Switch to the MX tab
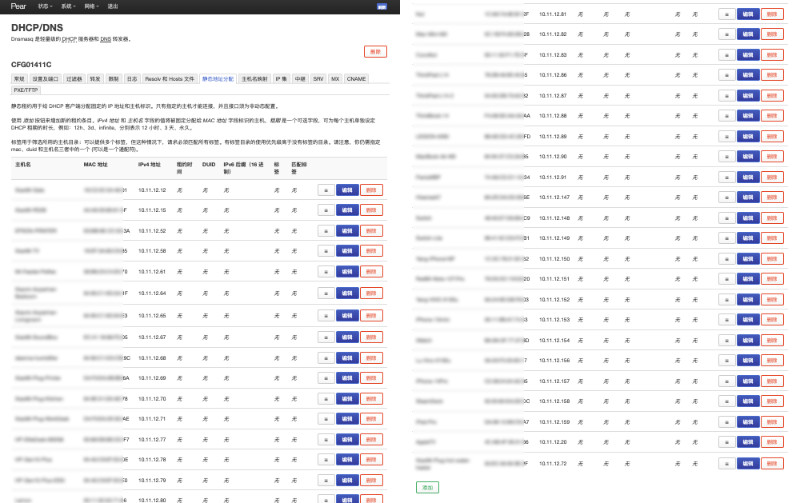 click(x=335, y=79)
